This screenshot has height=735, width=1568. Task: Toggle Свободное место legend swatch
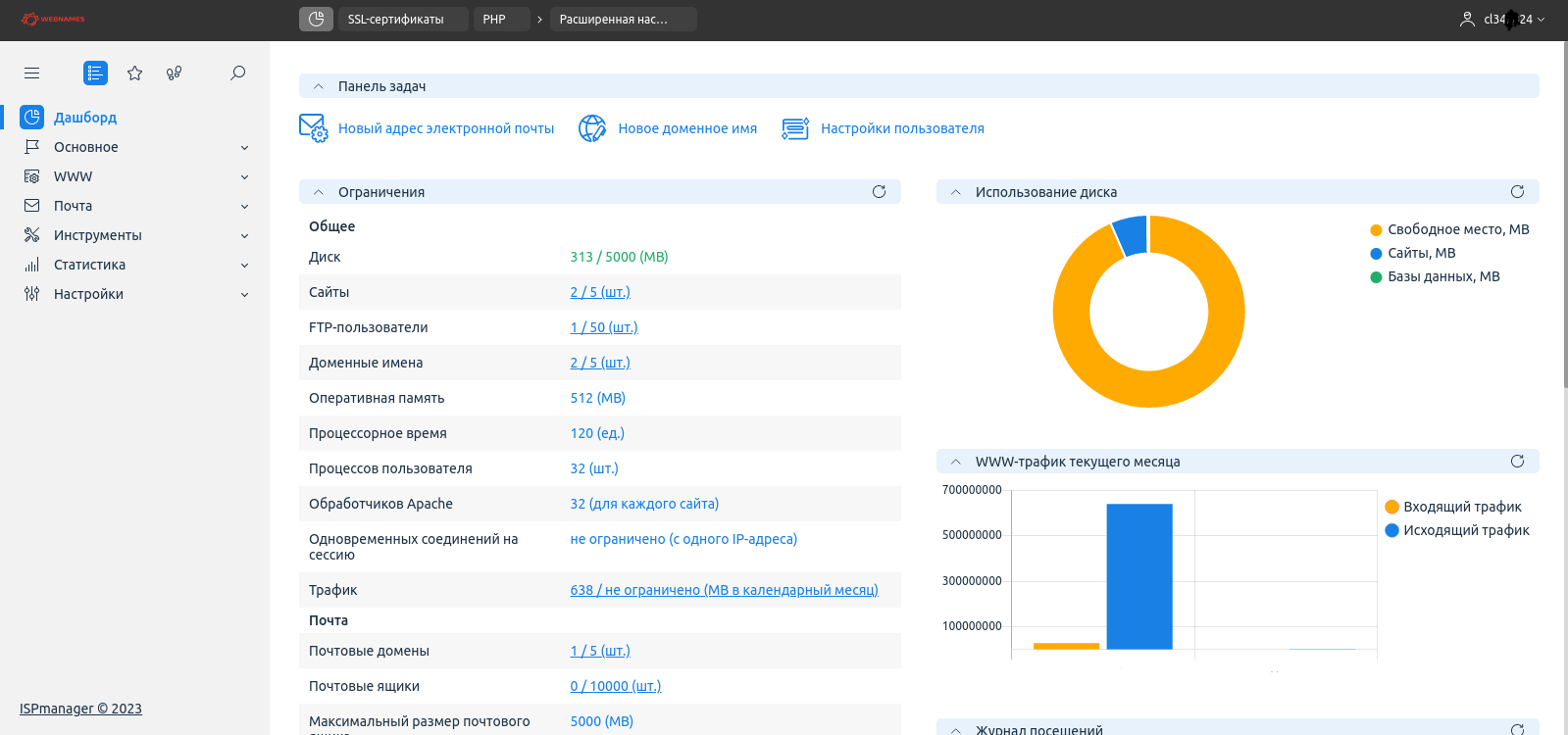[x=1376, y=230]
